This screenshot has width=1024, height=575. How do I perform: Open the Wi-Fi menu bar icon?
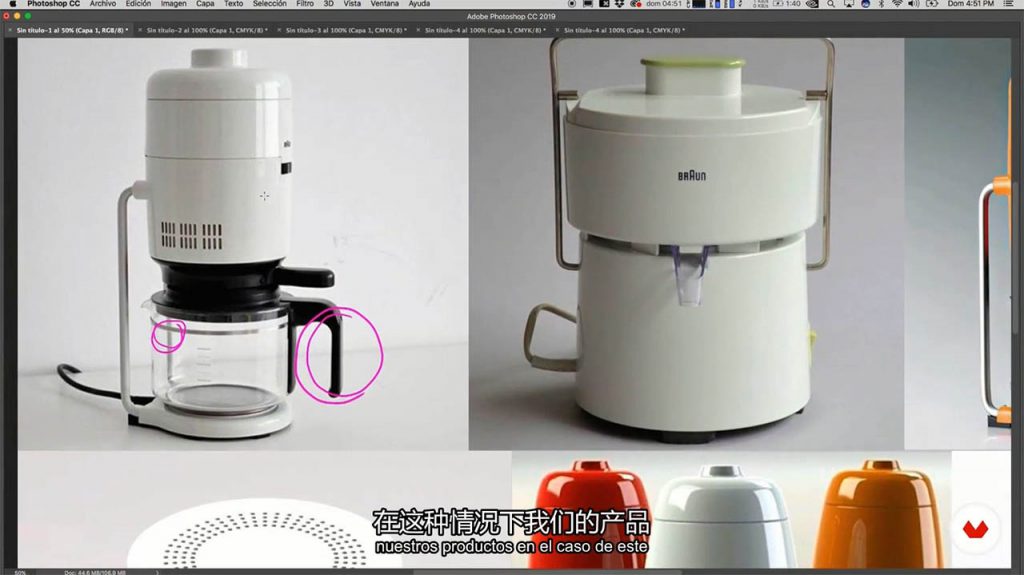pos(897,4)
